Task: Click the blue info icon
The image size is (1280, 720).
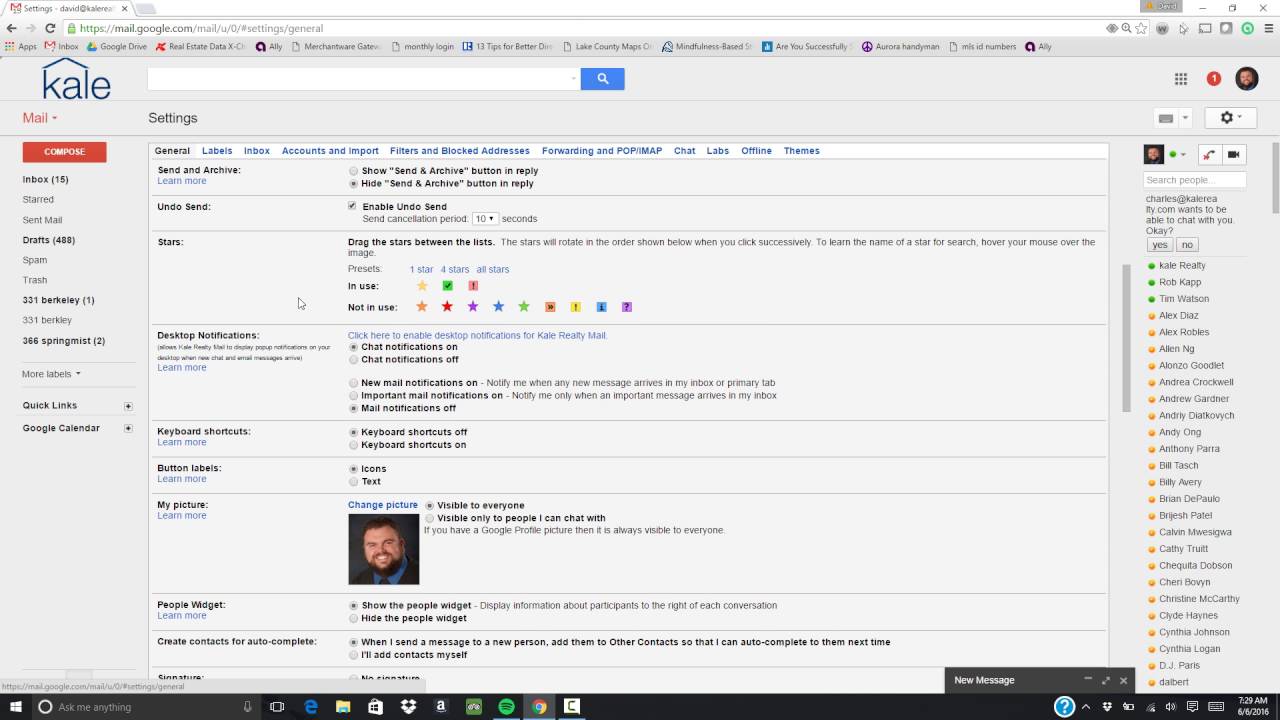Action: pos(601,307)
